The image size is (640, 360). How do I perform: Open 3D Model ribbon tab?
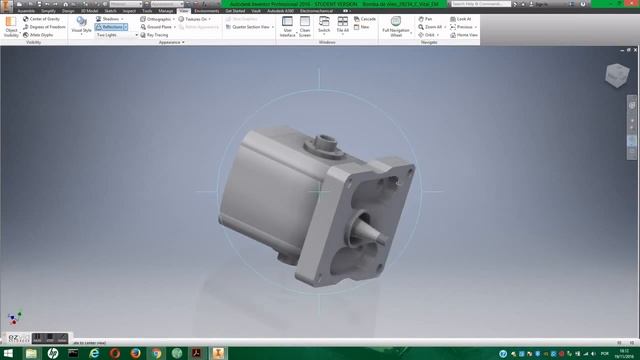pyautogui.click(x=89, y=11)
